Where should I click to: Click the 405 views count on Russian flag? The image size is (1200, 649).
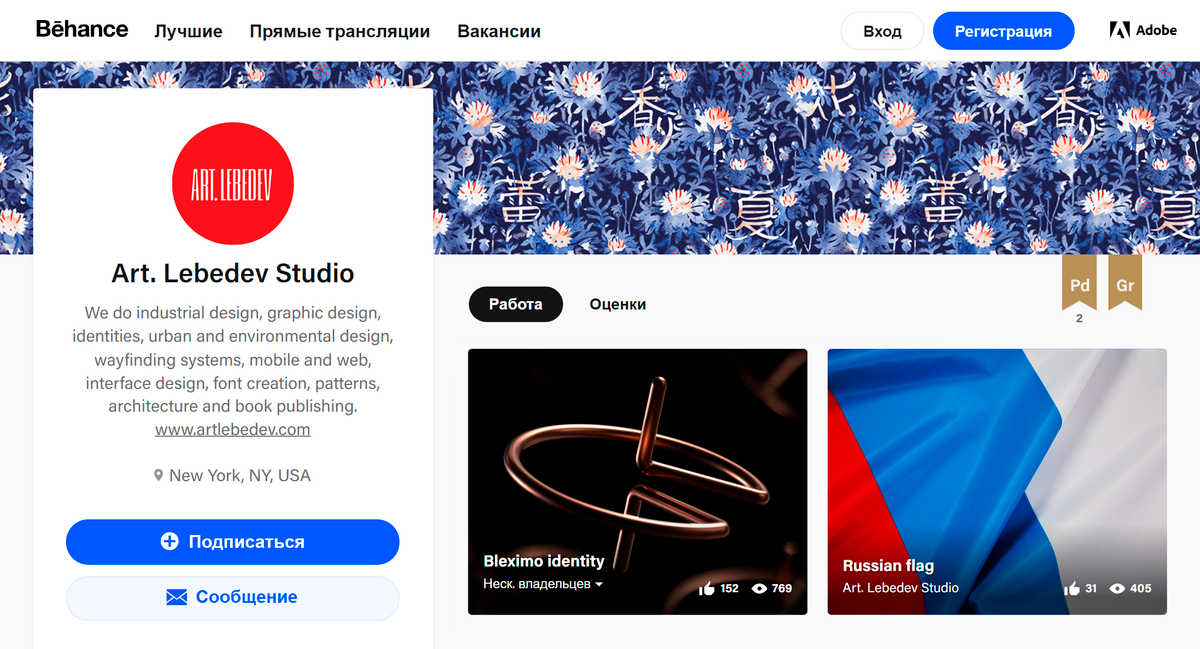coord(1141,588)
